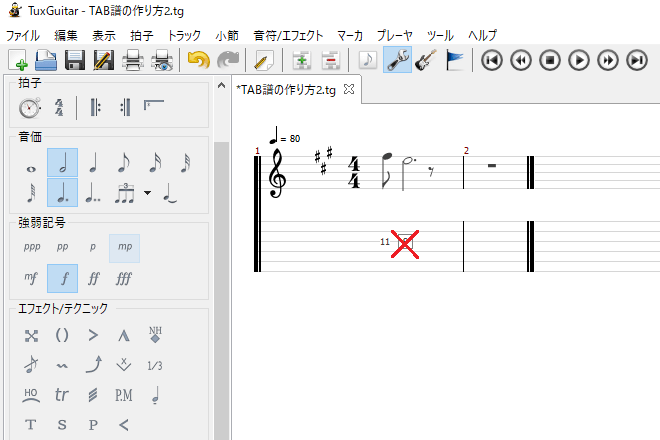
Task: Set dynamic to mp
Action: (x=125, y=248)
